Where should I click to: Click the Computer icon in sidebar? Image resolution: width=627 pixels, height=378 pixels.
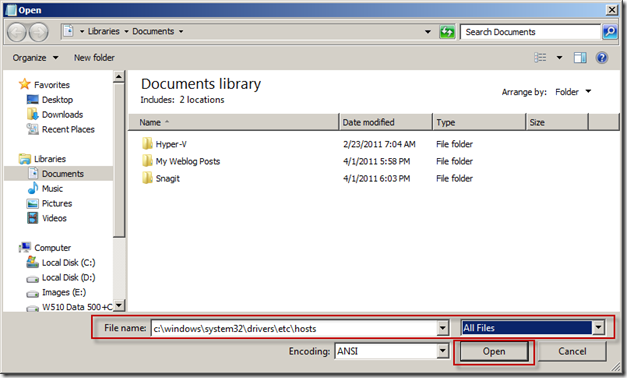click(24, 247)
